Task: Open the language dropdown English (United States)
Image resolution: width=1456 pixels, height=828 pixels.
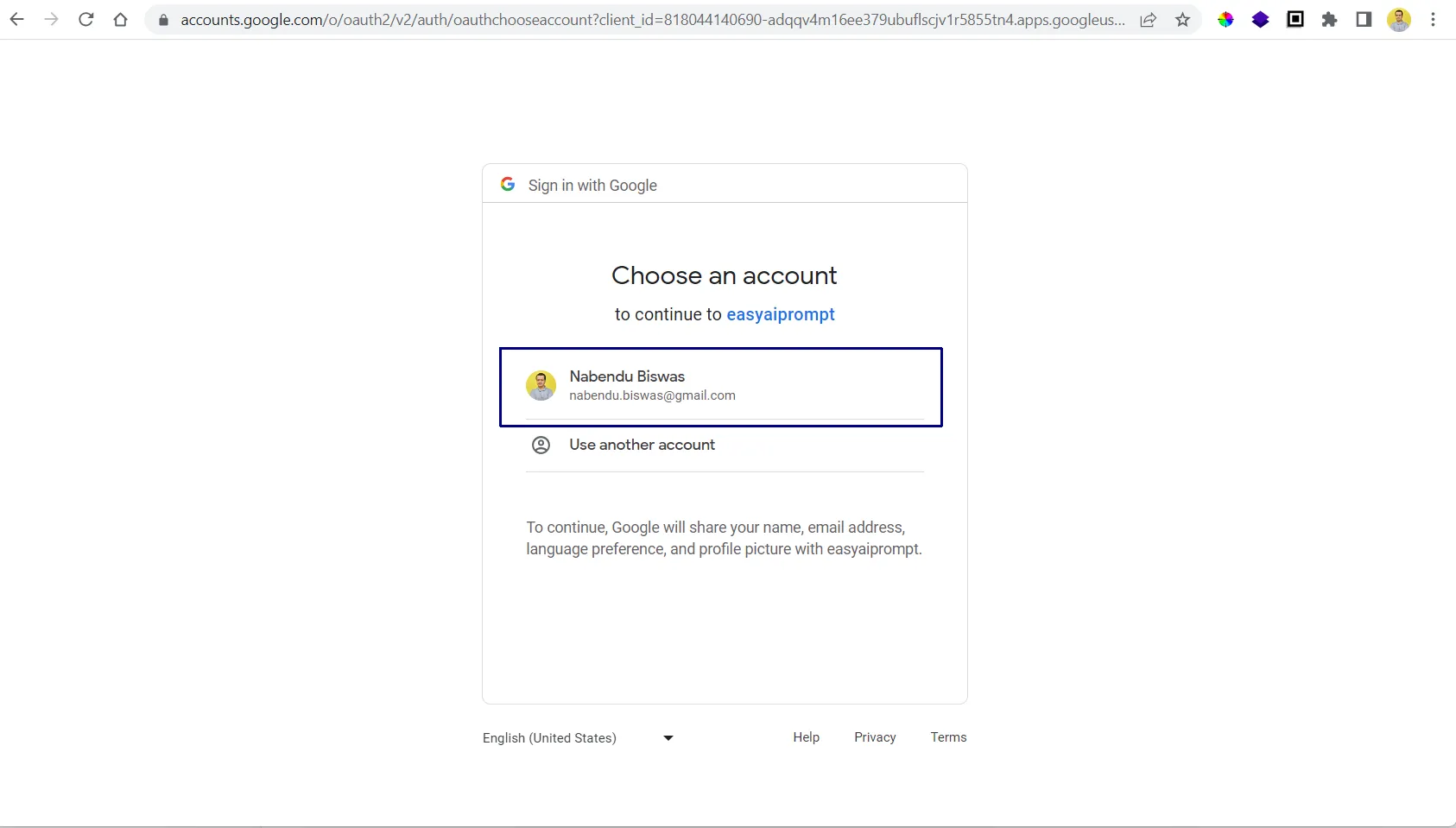Action: 579,738
